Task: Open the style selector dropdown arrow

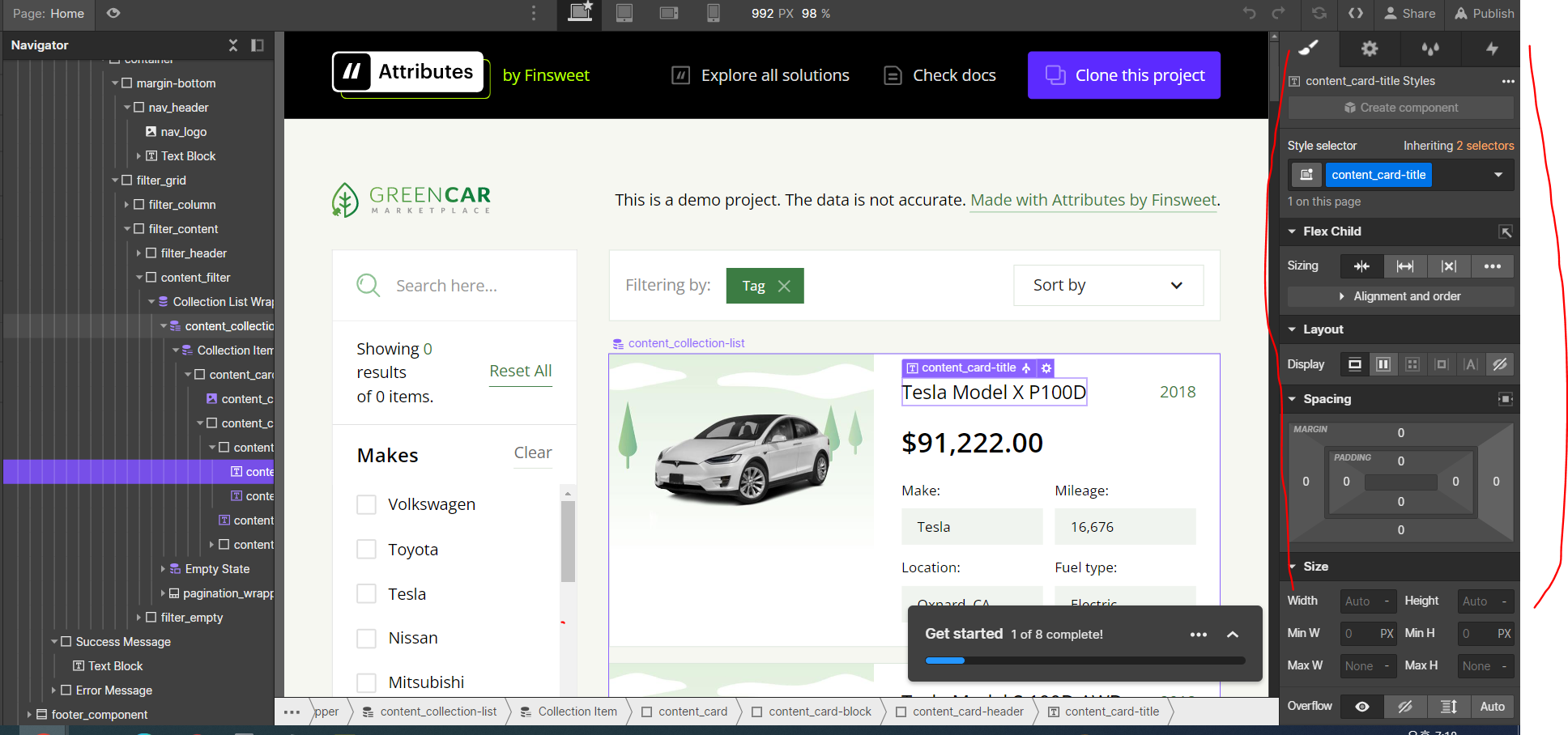Action: point(1498,175)
